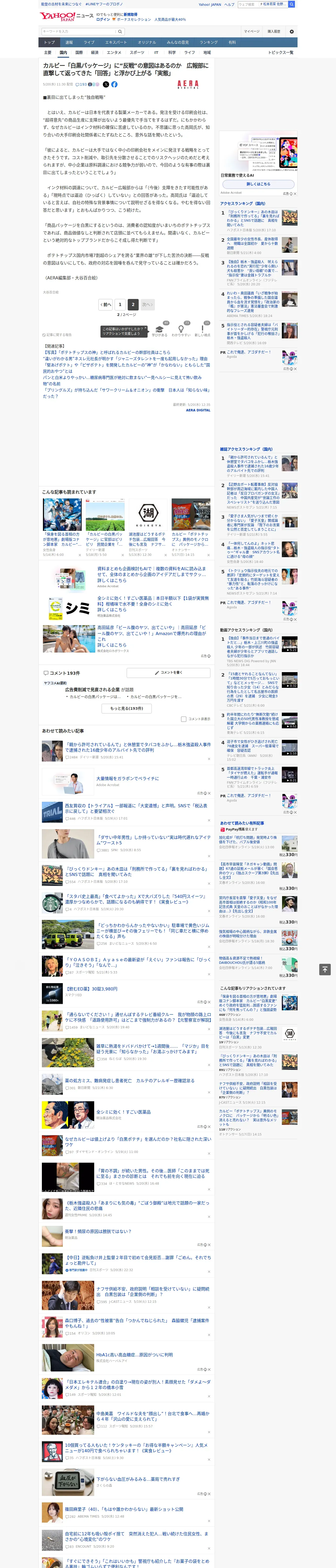
Task: Select the みんなの意見 main tab
Action: tap(177, 43)
